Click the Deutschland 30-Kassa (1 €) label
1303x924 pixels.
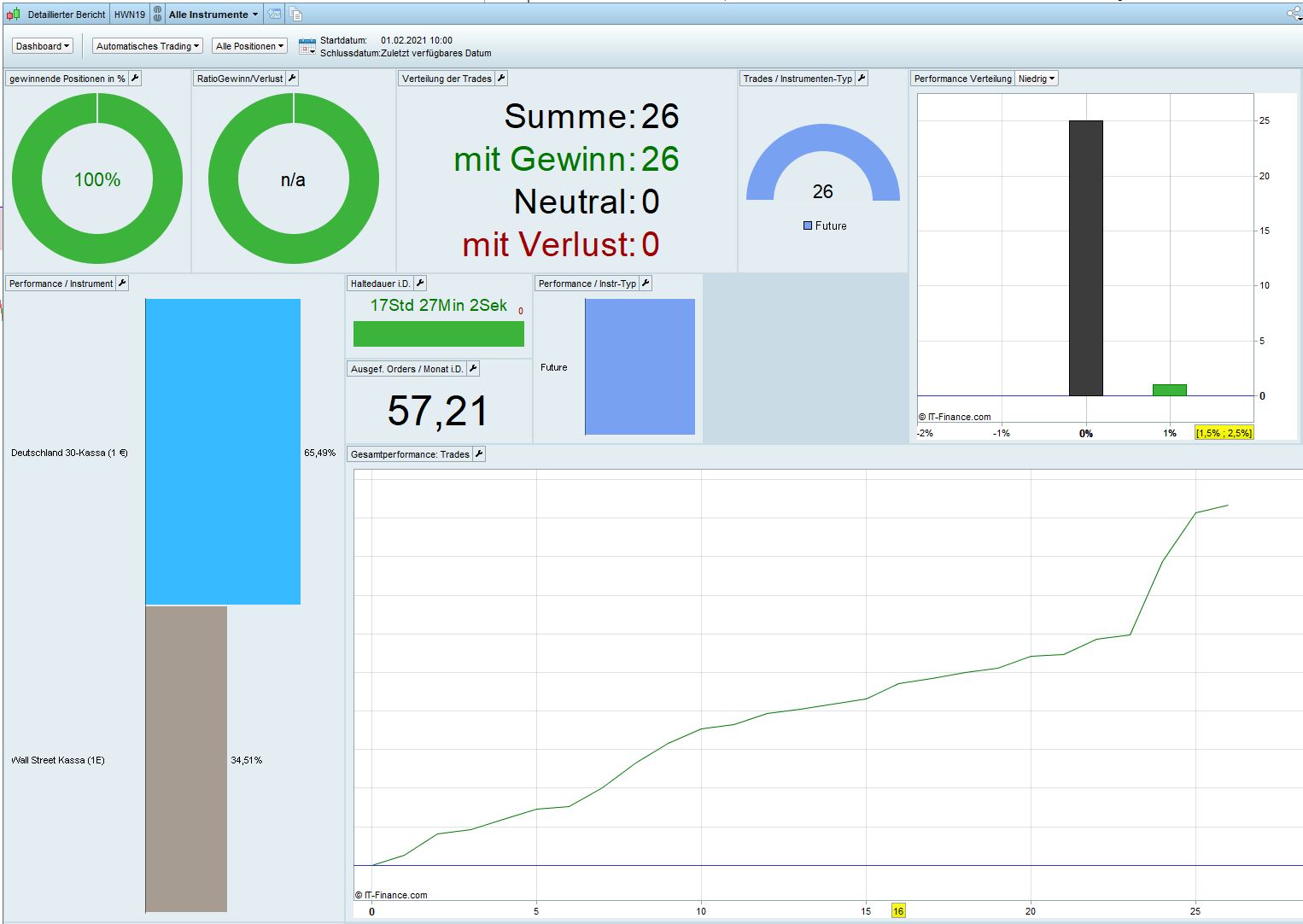[70, 453]
